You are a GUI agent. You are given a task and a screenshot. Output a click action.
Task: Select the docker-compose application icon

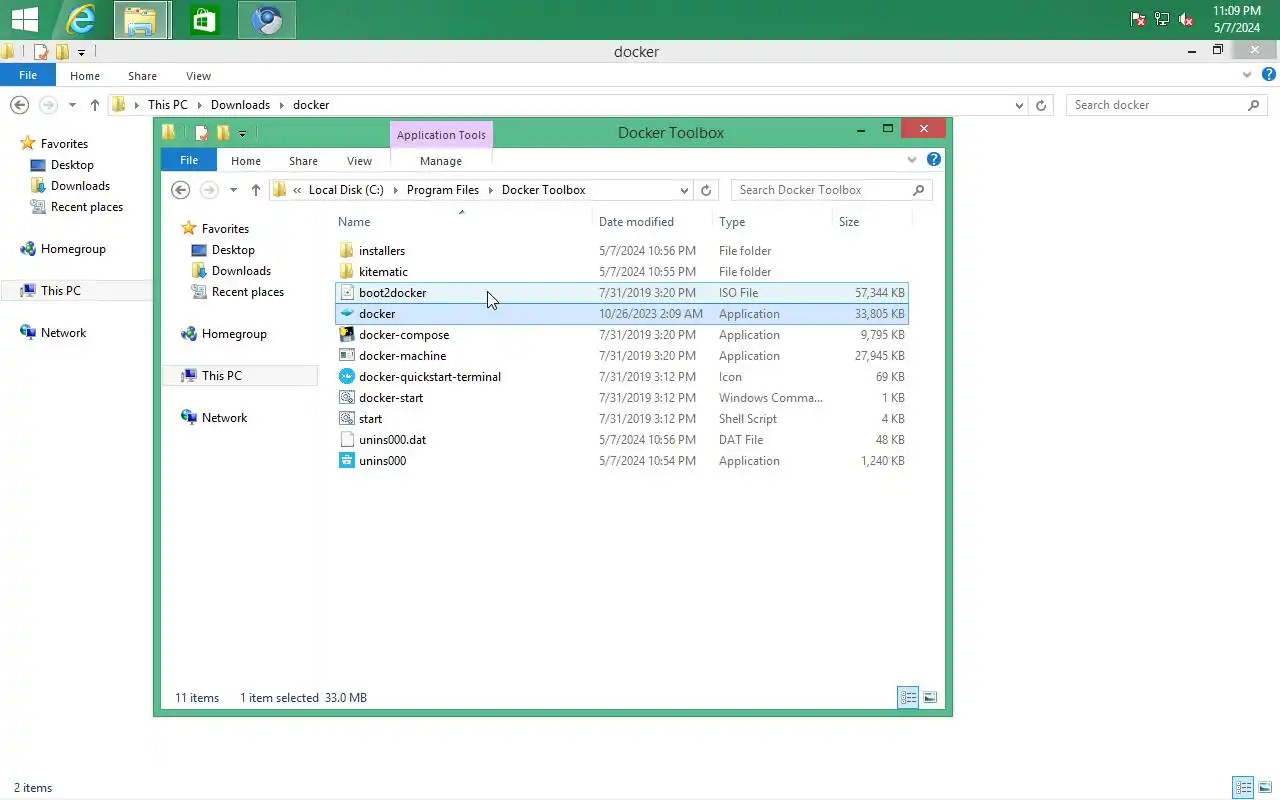[x=347, y=335]
